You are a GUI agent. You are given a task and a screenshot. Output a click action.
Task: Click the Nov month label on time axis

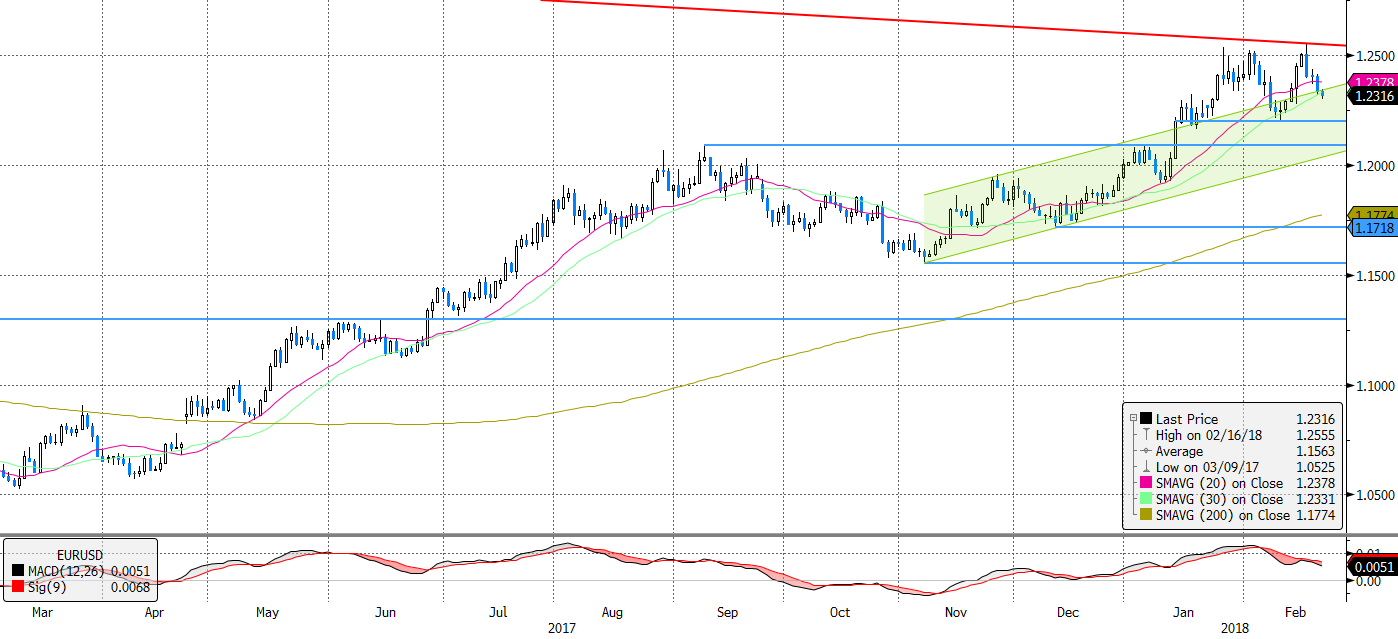coord(956,610)
